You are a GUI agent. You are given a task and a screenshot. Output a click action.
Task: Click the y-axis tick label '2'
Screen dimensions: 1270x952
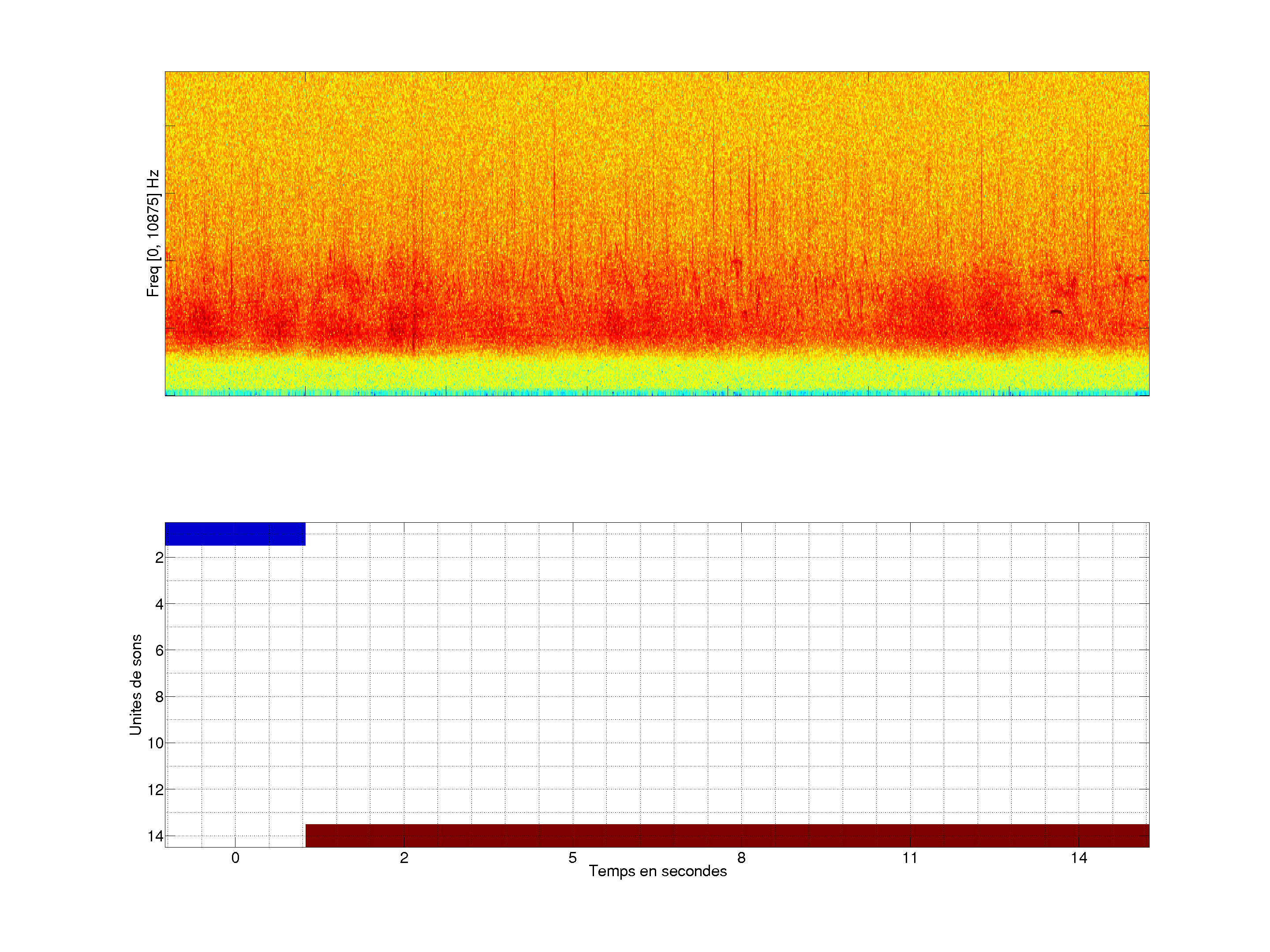(x=159, y=558)
